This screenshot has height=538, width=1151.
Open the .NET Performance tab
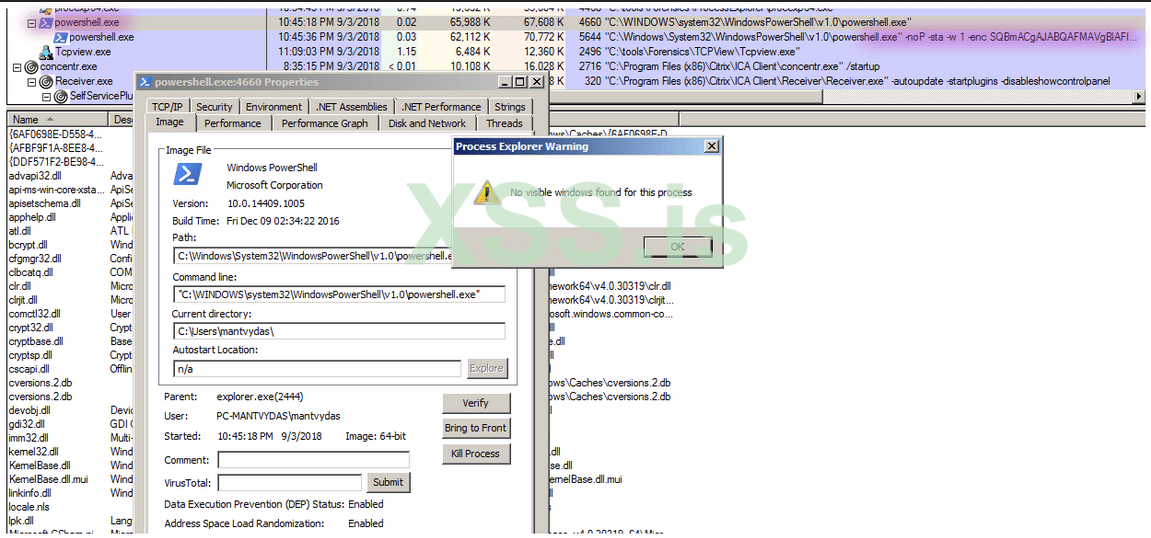(x=442, y=106)
